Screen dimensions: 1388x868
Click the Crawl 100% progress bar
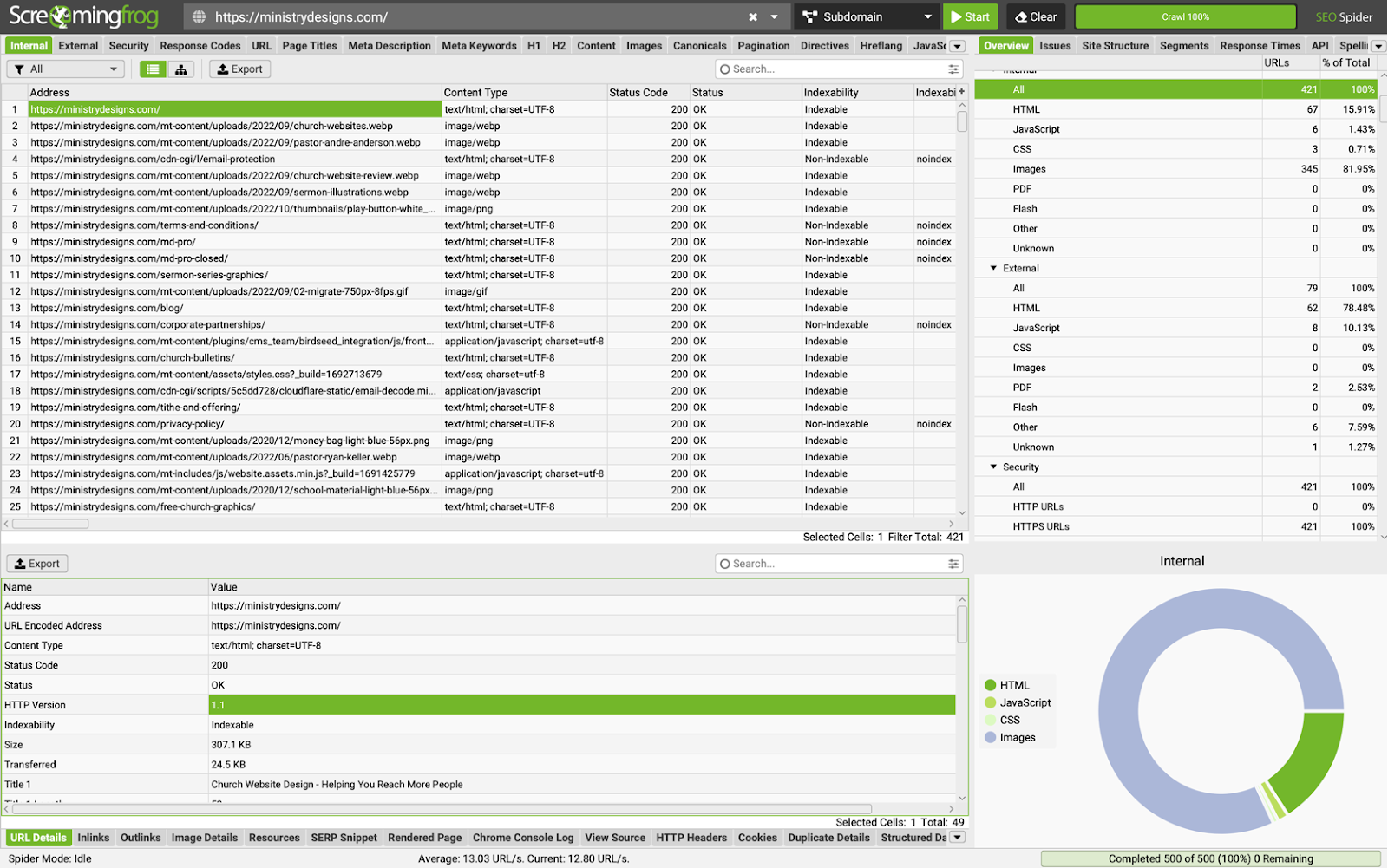pyautogui.click(x=1185, y=16)
